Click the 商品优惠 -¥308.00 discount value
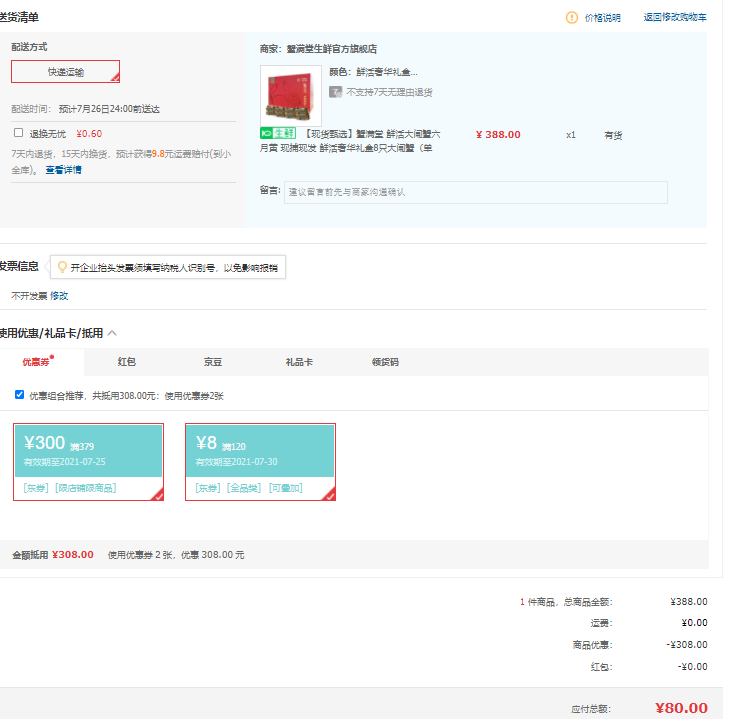Viewport: 729px width, 719px height. 687,645
